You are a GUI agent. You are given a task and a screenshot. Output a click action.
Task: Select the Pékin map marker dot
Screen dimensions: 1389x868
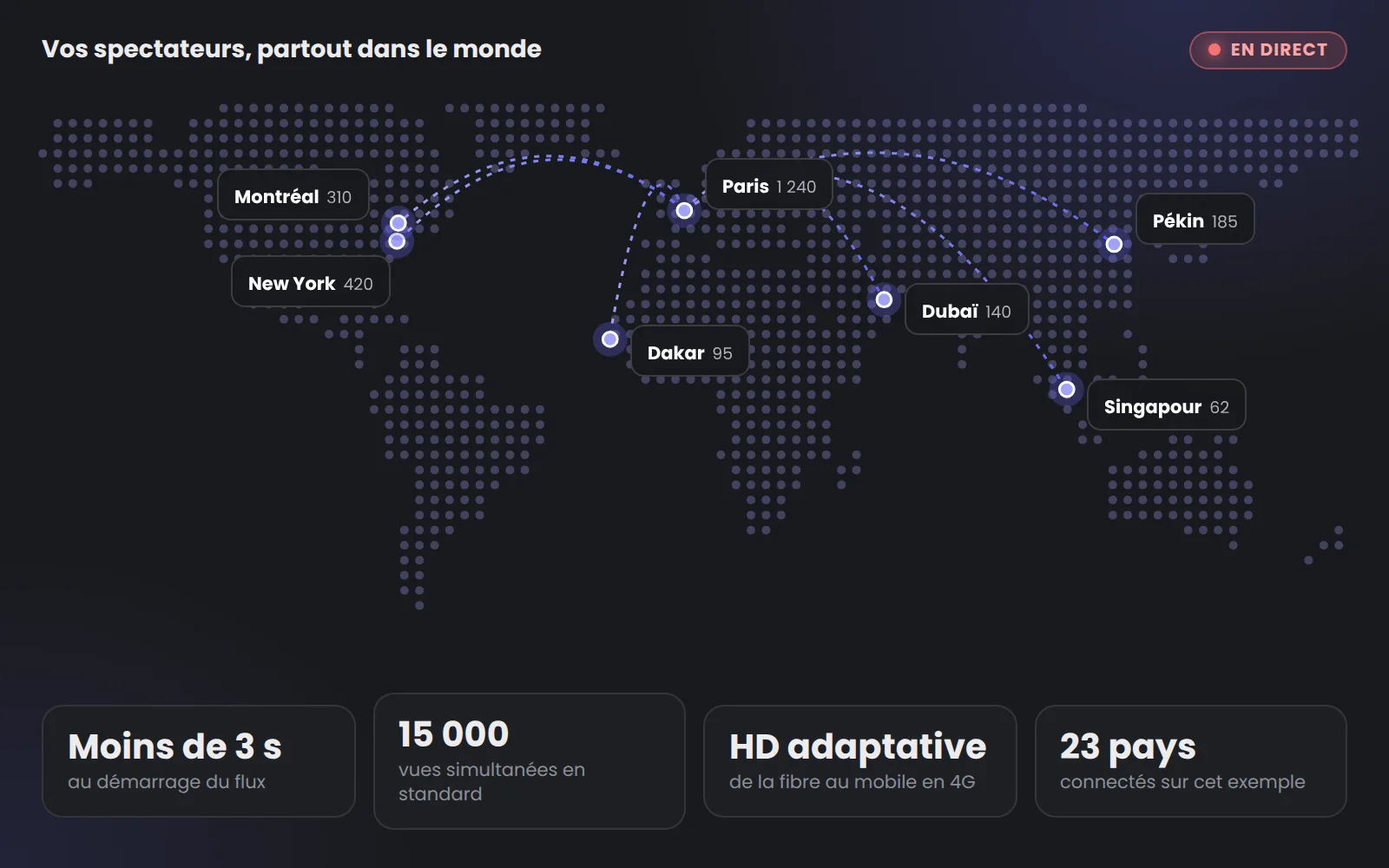[1114, 245]
